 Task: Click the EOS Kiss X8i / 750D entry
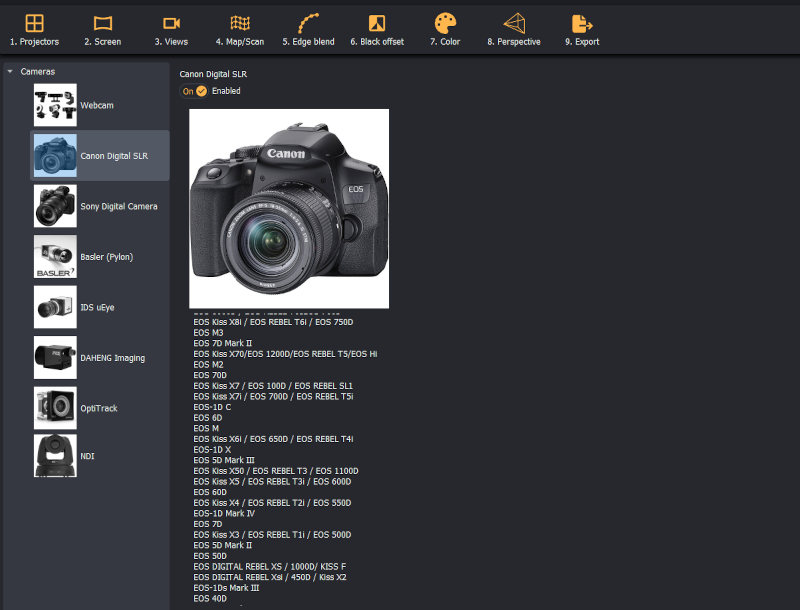click(273, 322)
